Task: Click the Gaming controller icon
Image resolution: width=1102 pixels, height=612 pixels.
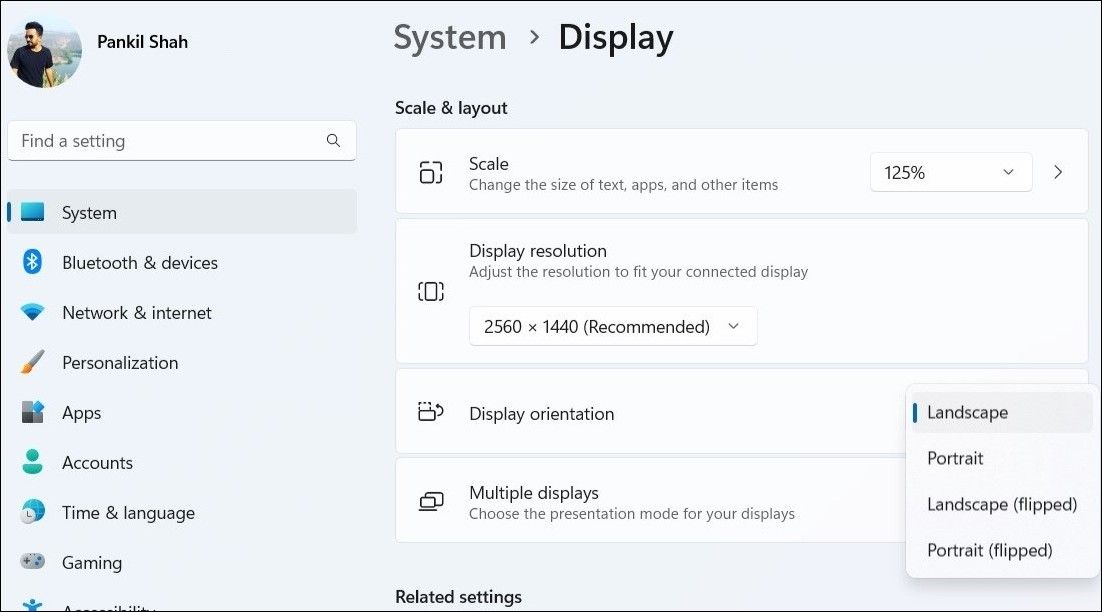Action: click(33, 562)
